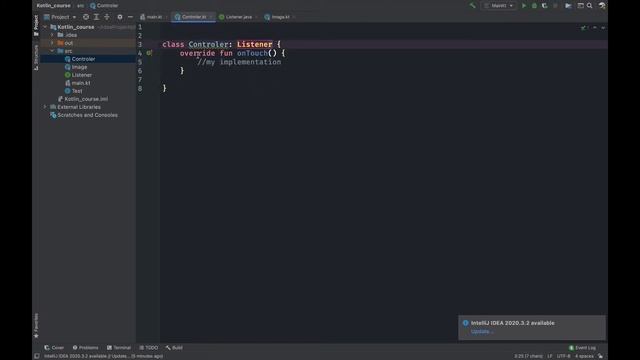Toggle the Structure tool window side tab
This screenshot has height=360, width=640.
click(x=36, y=57)
